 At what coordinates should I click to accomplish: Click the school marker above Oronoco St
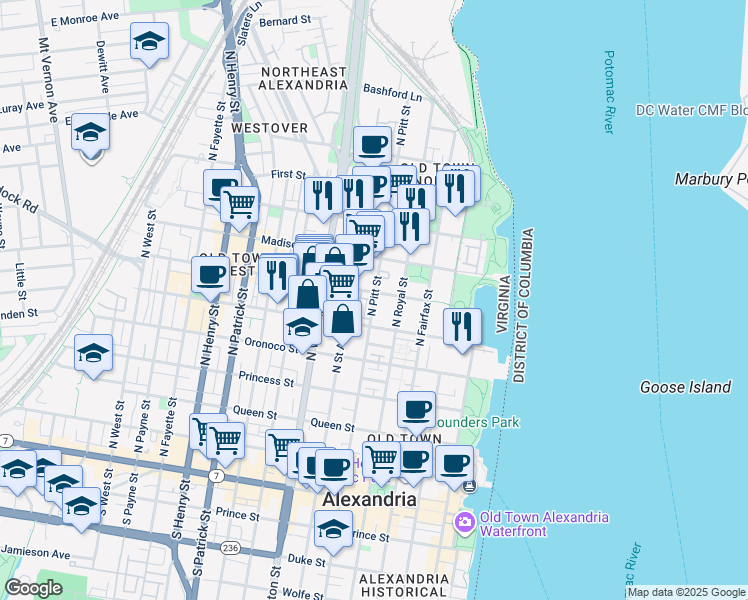point(302,330)
